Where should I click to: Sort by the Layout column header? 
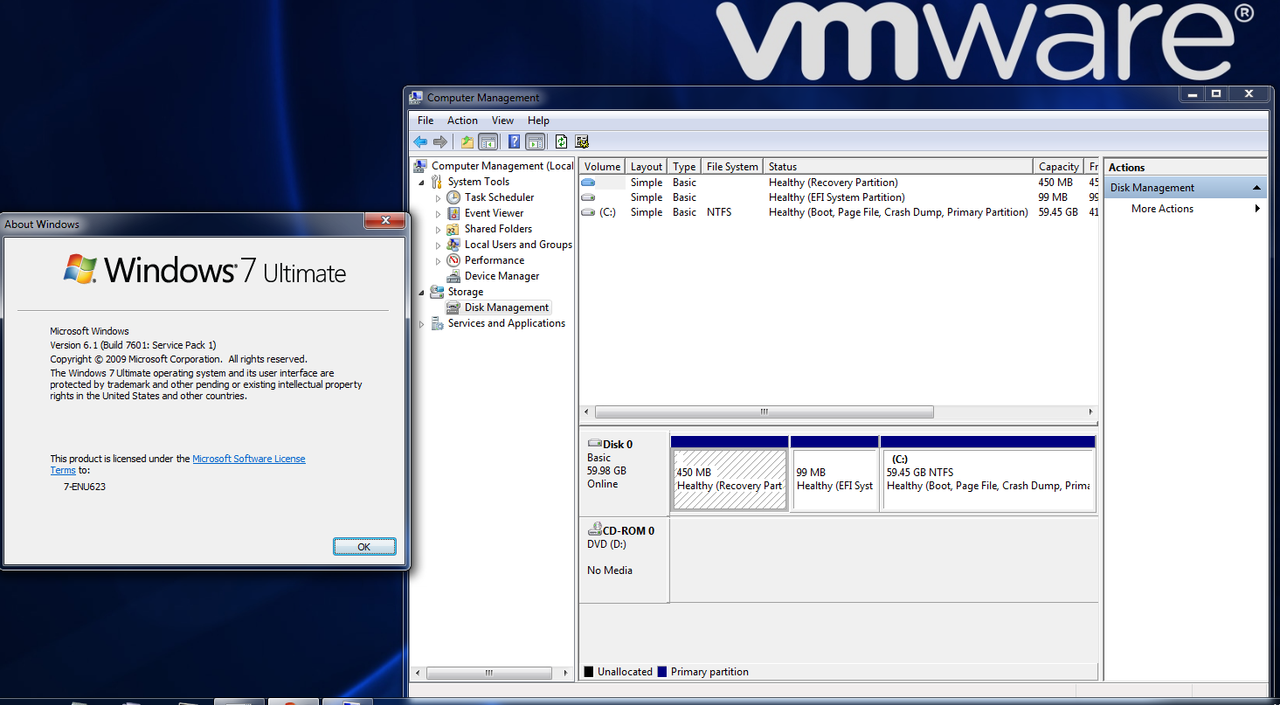[x=646, y=167]
